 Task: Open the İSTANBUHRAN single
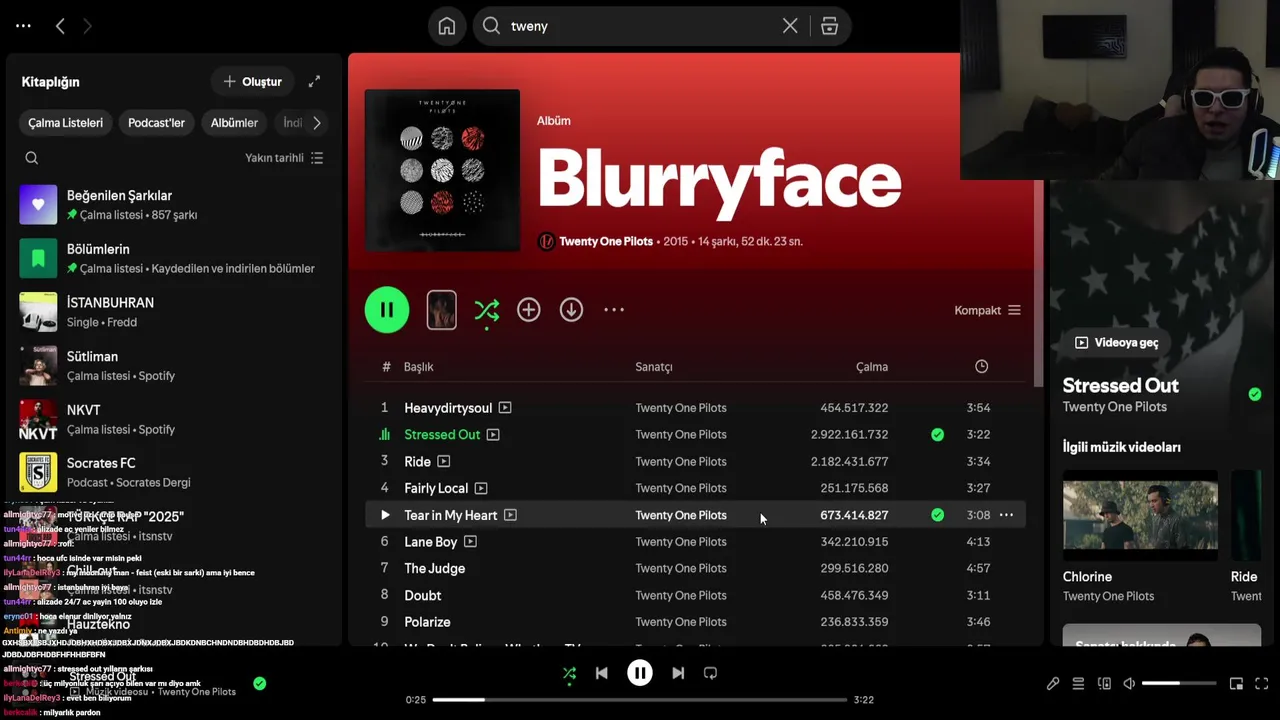tap(172, 312)
